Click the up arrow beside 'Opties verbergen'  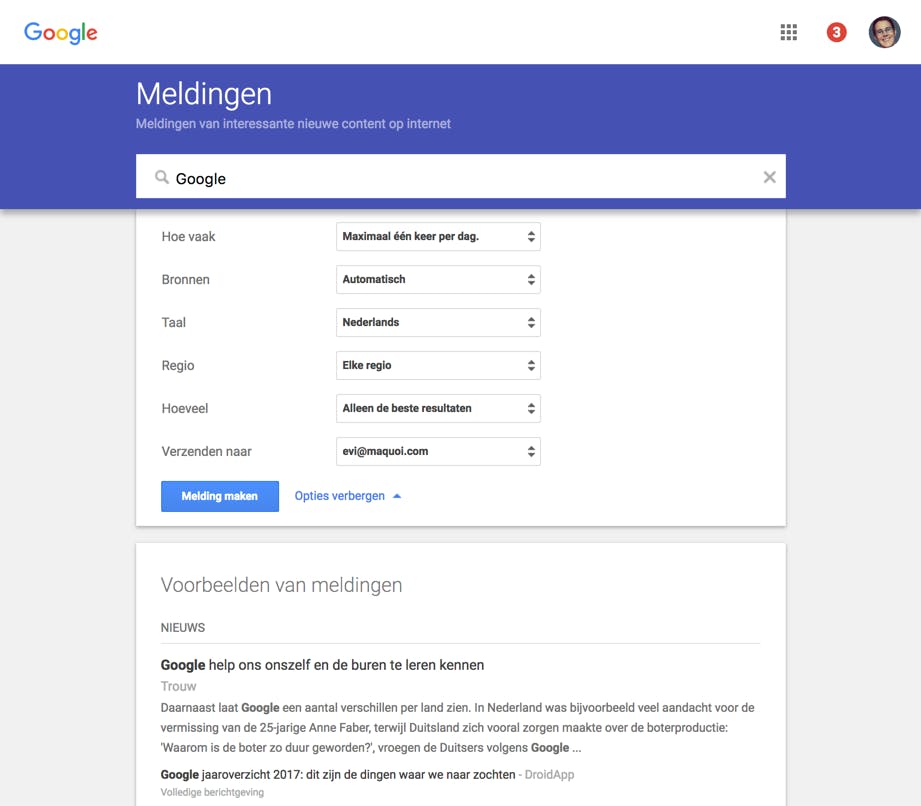pyautogui.click(x=397, y=496)
